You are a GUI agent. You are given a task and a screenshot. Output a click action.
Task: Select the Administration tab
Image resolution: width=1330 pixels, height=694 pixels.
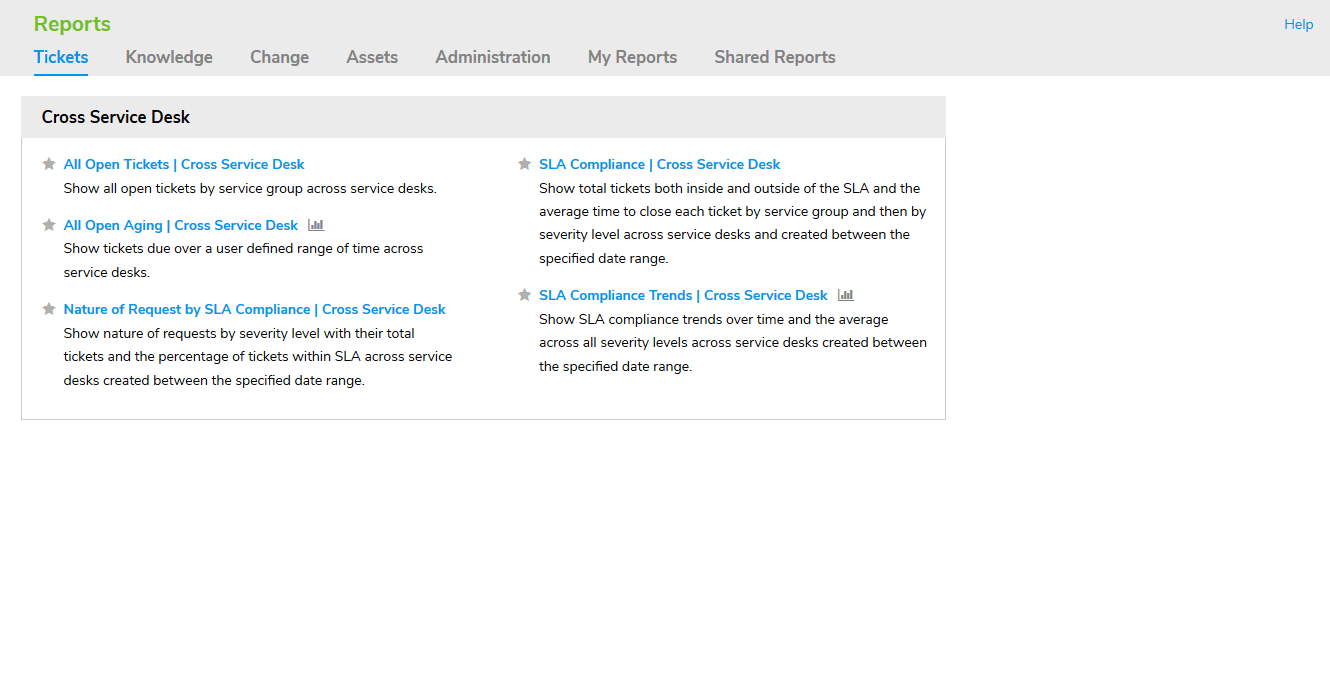pos(492,57)
